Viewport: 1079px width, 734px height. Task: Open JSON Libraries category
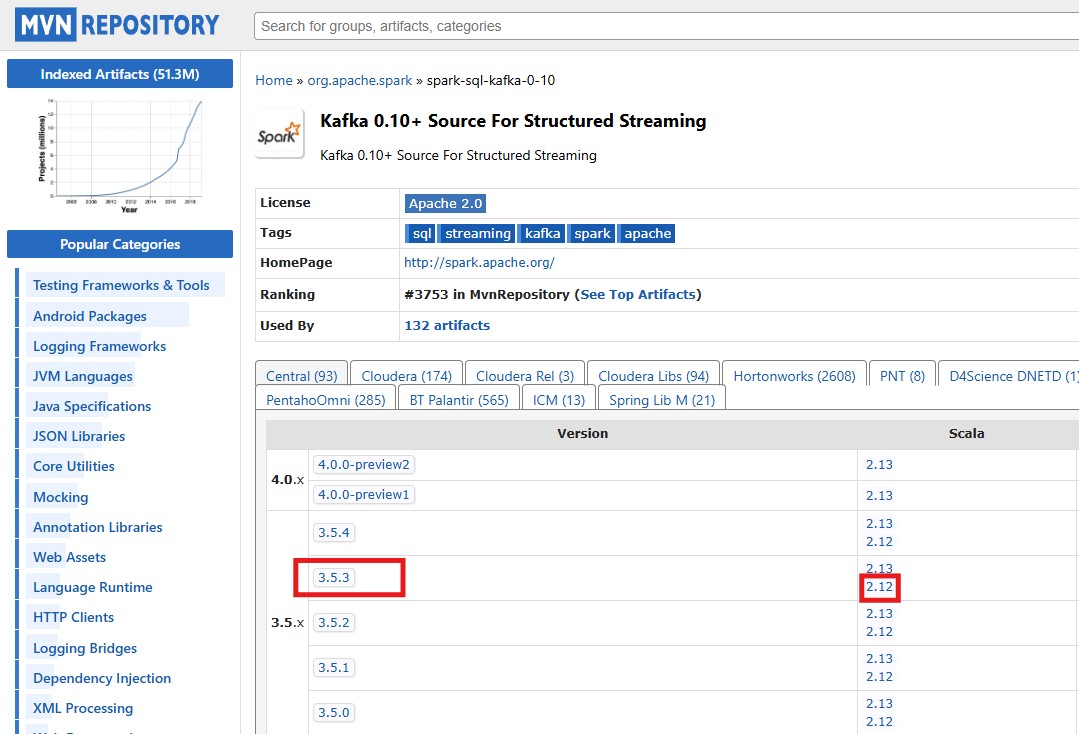[78, 436]
